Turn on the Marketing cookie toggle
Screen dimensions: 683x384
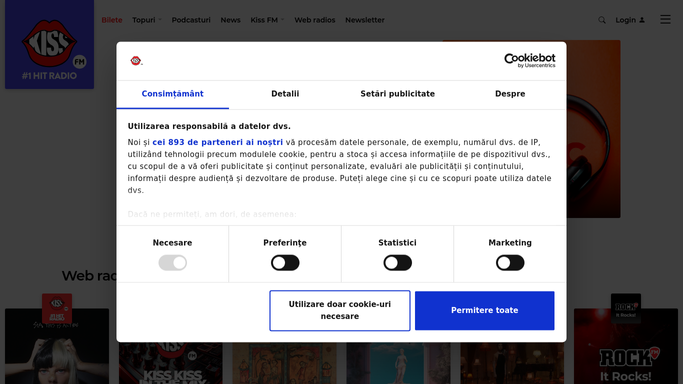tap(510, 263)
